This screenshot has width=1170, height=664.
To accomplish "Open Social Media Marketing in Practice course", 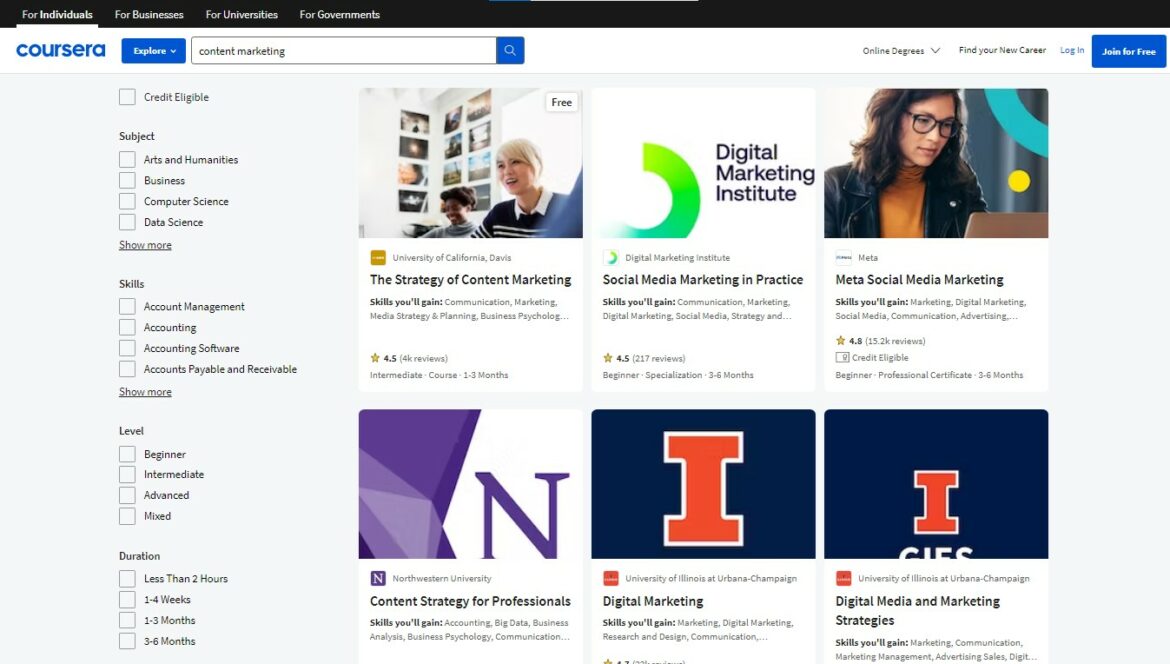I will [703, 280].
